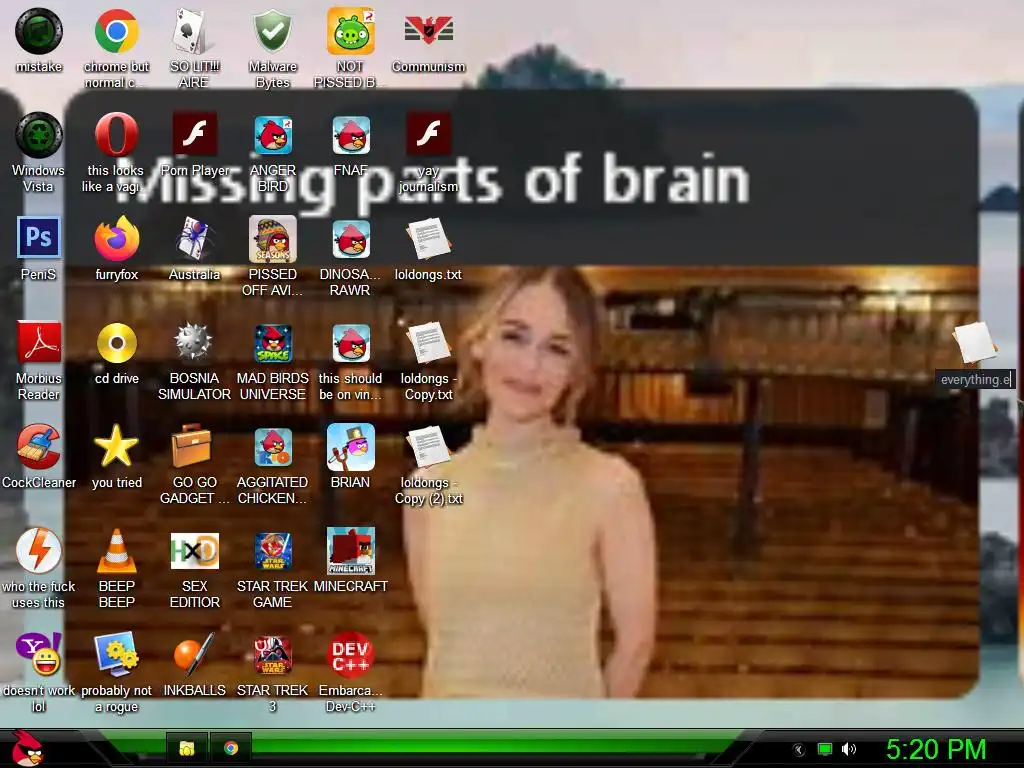Open the red CCleaner brush icon
Viewport: 1024px width, 768px height.
click(x=39, y=447)
